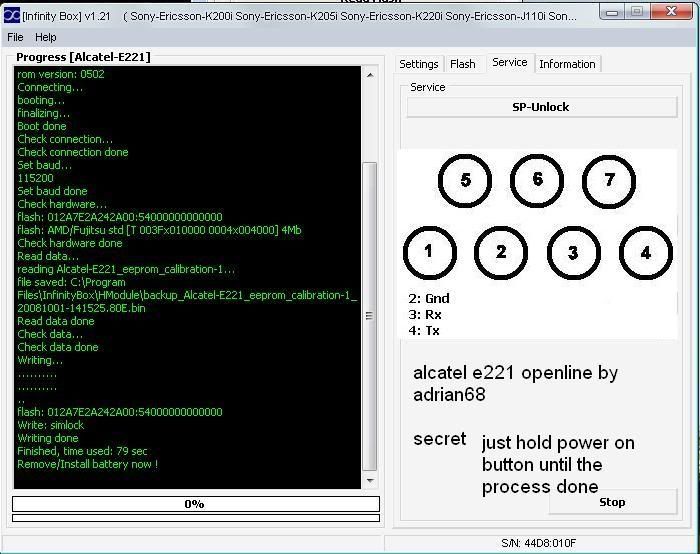This screenshot has height=554, width=700.
Task: Click the log scrollbar up arrow
Action: pos(370,75)
